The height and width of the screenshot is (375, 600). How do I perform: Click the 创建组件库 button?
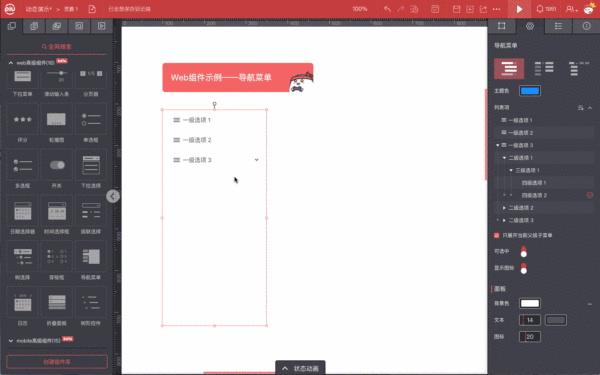click(x=57, y=362)
